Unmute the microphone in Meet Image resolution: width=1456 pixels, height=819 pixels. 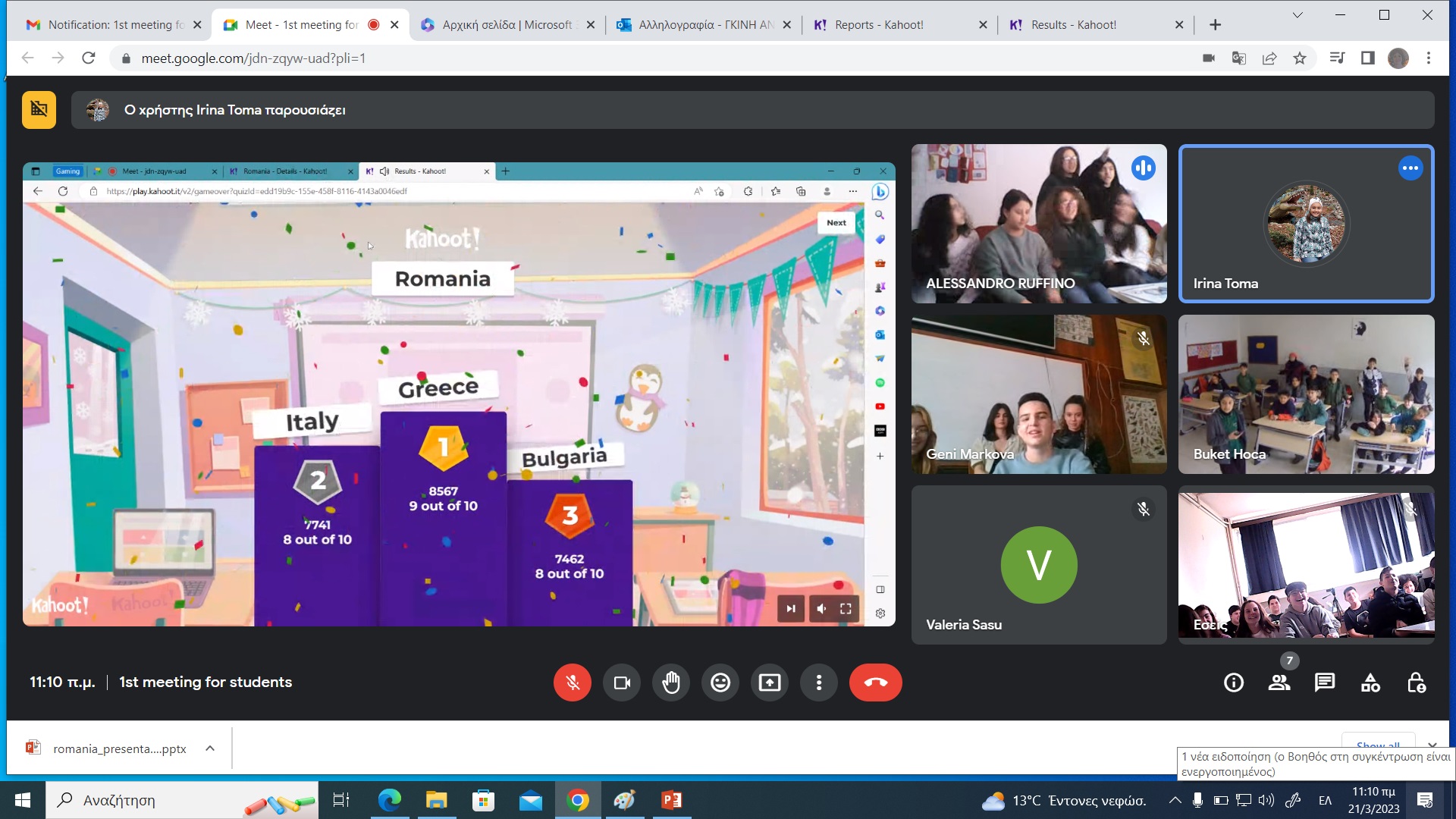coord(573,682)
